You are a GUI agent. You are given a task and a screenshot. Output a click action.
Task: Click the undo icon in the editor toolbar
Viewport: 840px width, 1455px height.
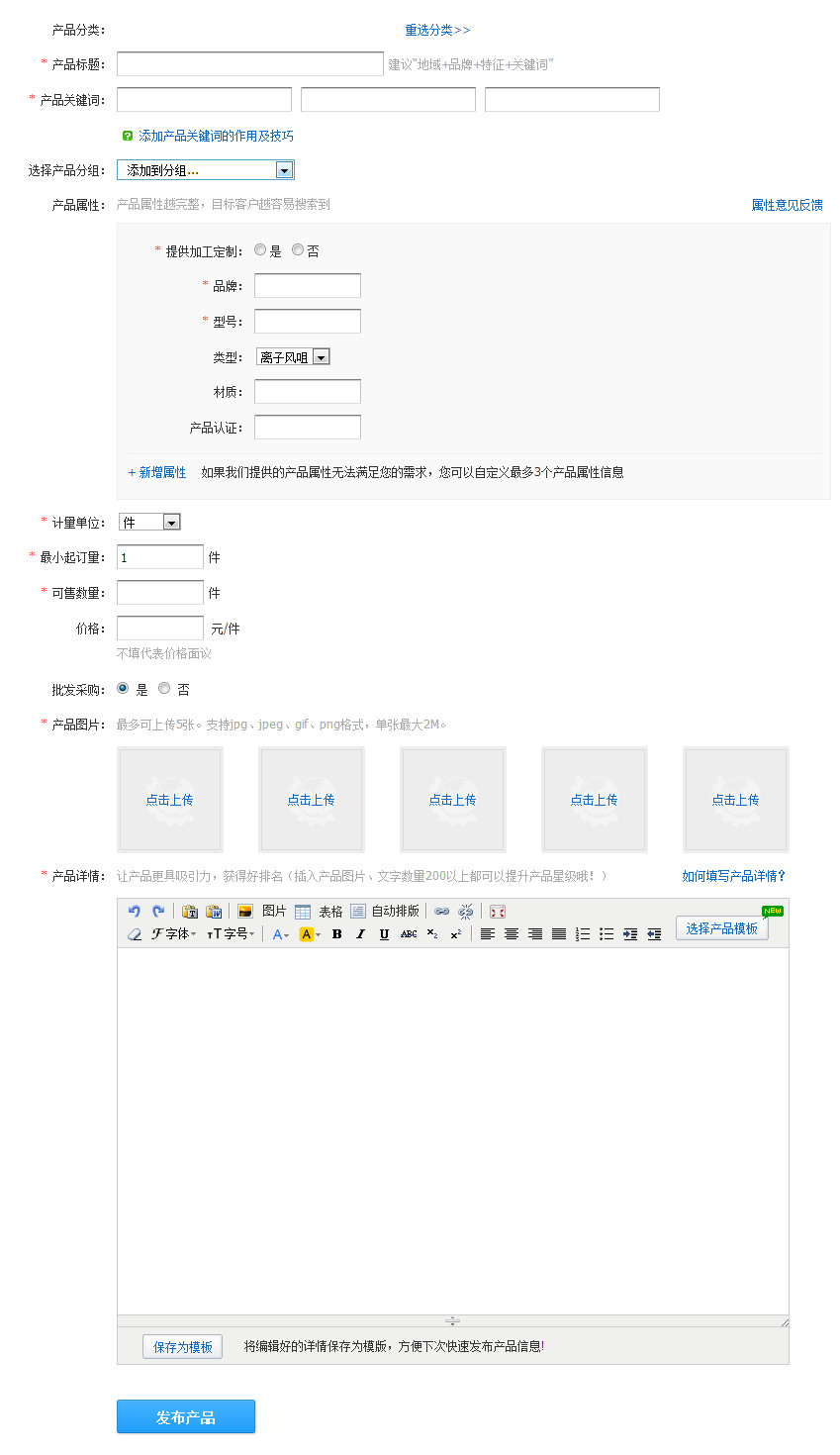[x=135, y=912]
